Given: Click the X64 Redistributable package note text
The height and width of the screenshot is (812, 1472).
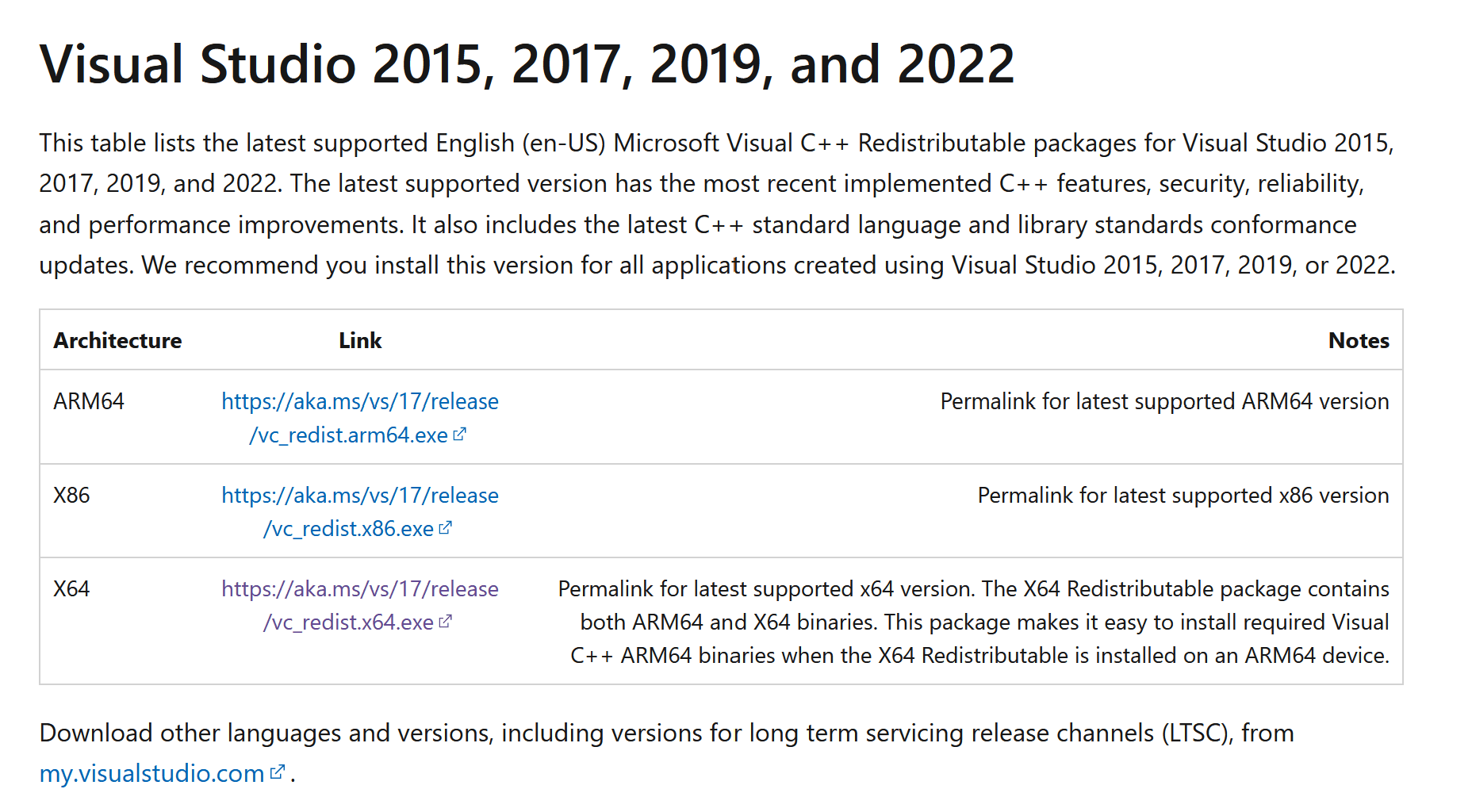Looking at the screenshot, I should [973, 622].
